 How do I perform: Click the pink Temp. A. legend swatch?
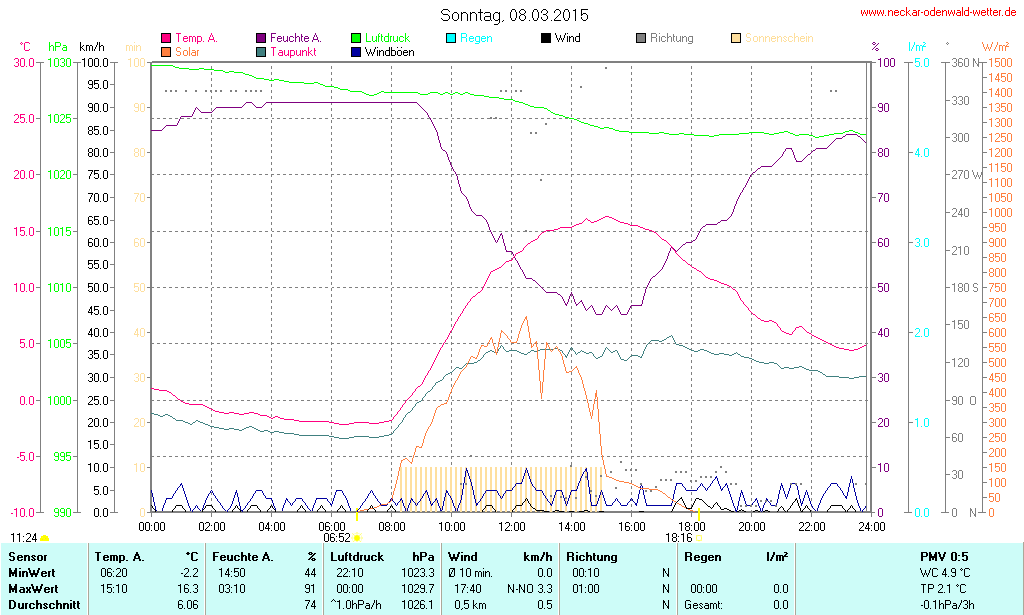tap(165, 38)
